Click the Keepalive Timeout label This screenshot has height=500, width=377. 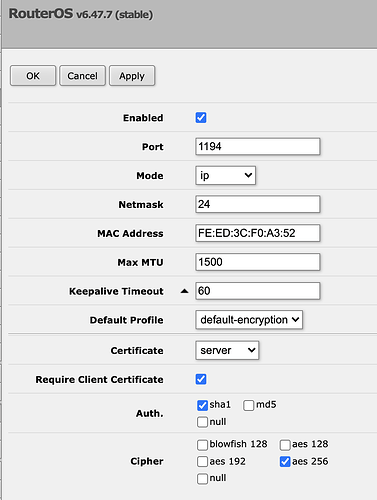(x=116, y=291)
